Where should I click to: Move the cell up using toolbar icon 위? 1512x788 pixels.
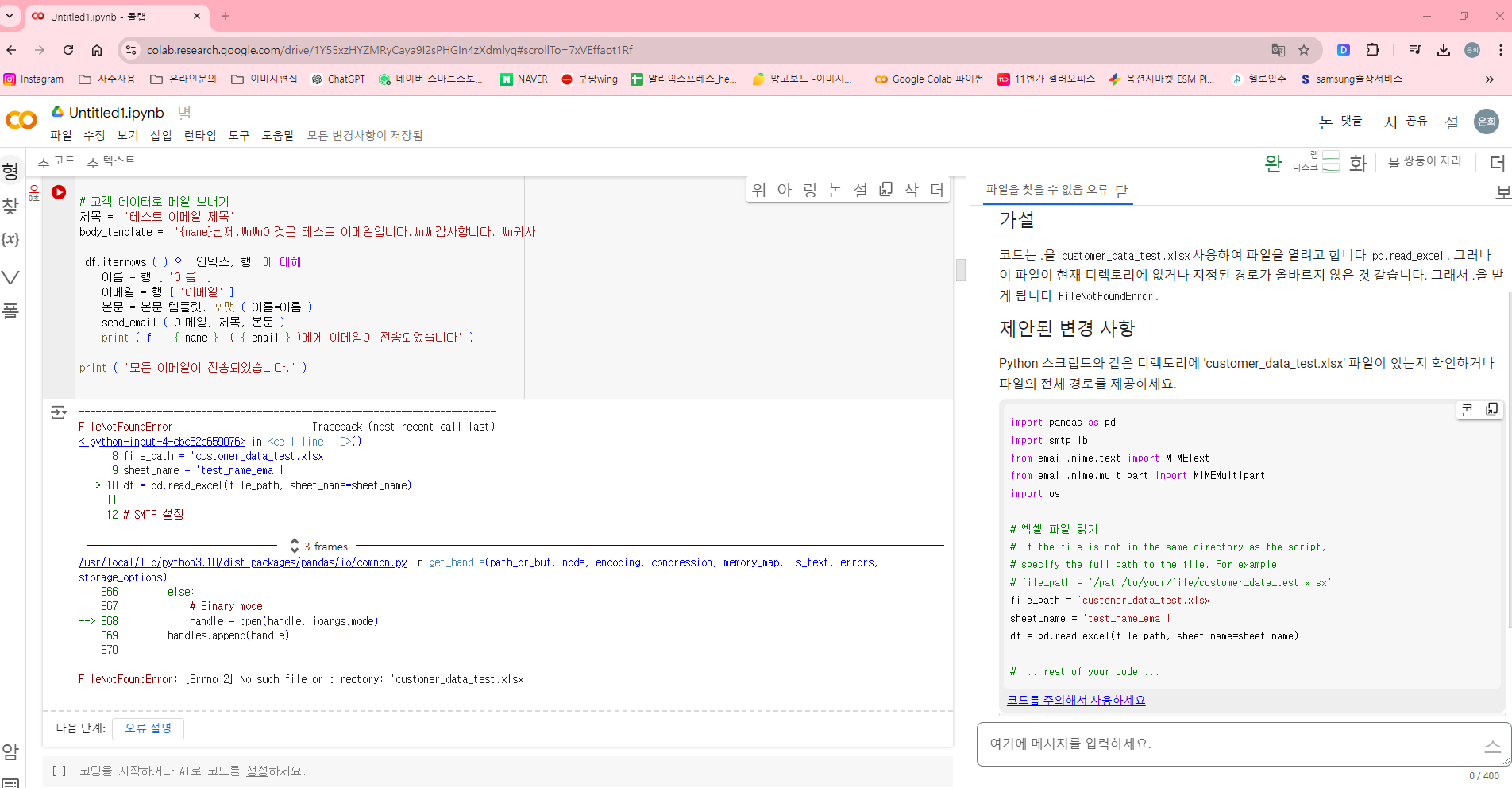759,189
